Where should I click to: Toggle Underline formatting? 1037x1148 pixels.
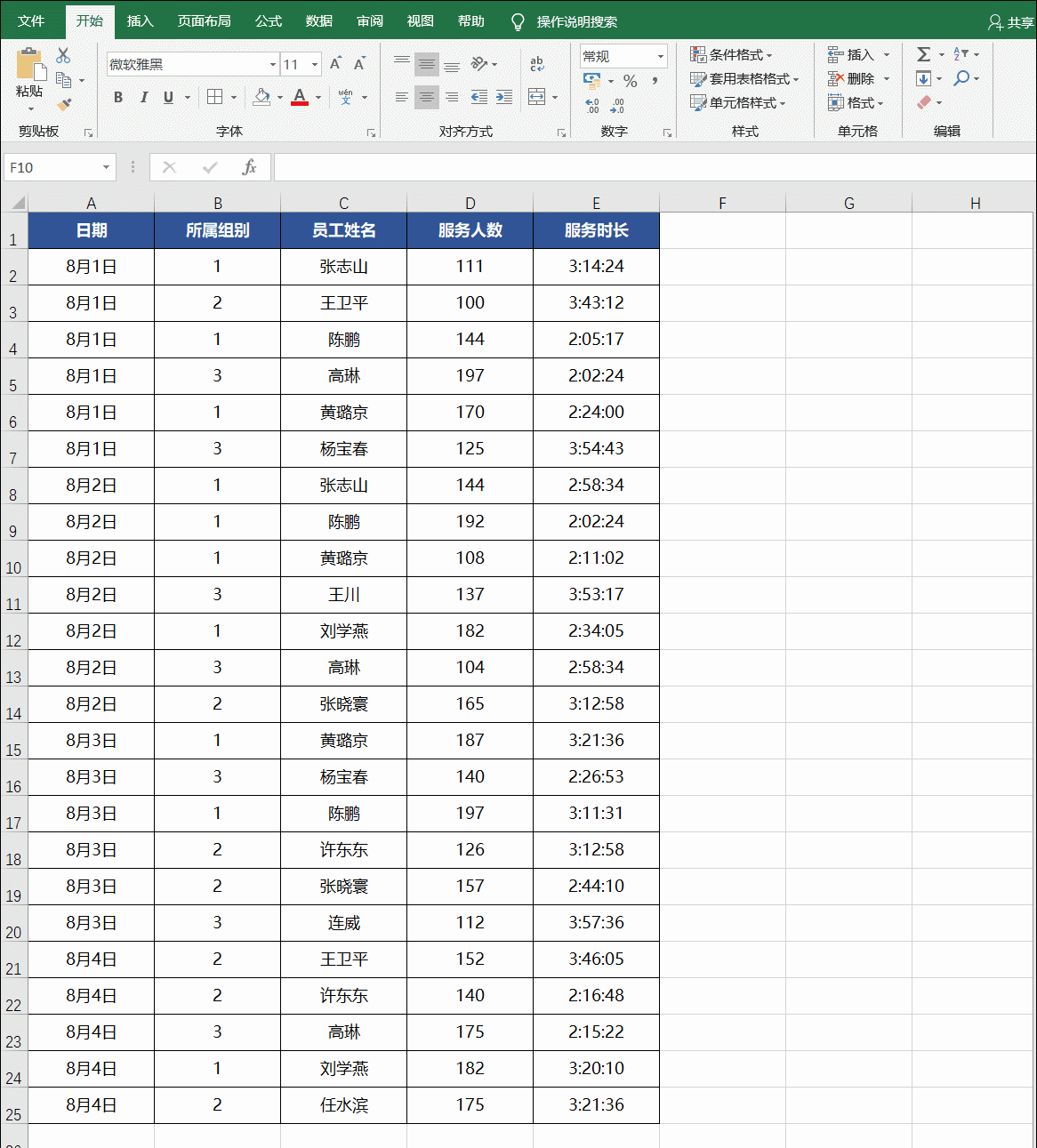coord(168,97)
